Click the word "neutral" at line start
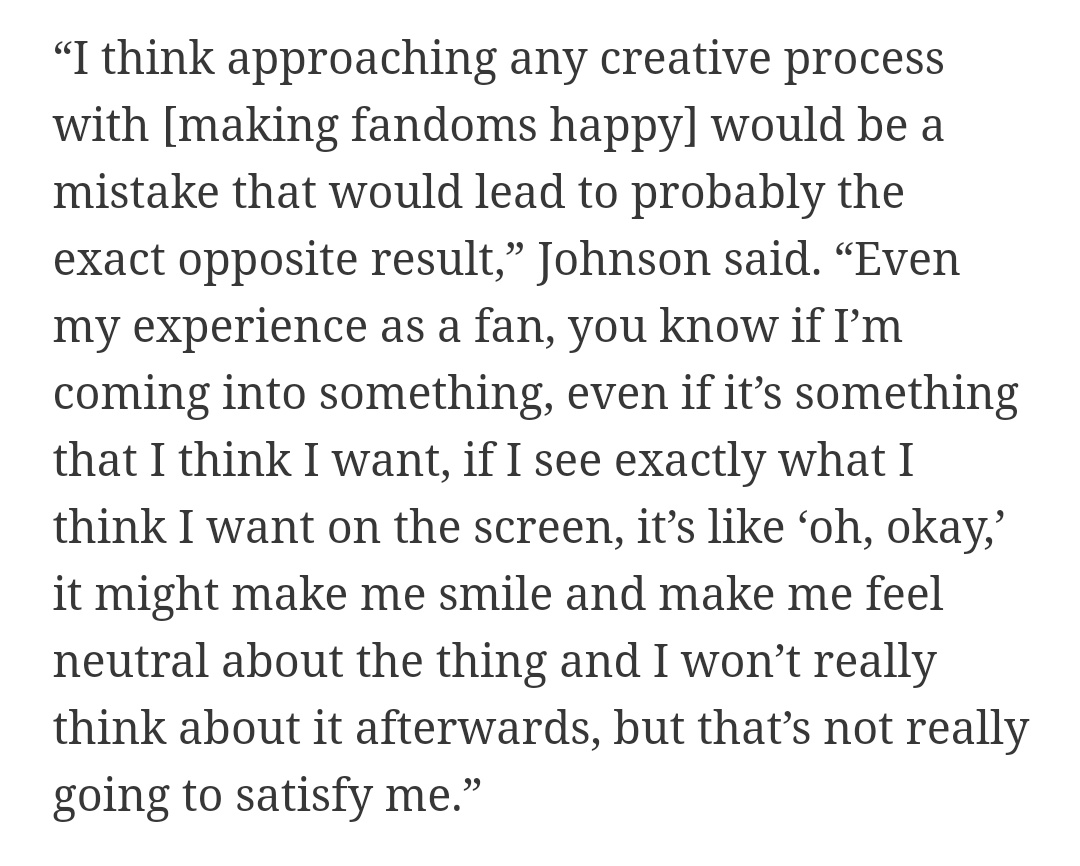Image resolution: width=1080 pixels, height=866 pixels. click(x=130, y=661)
